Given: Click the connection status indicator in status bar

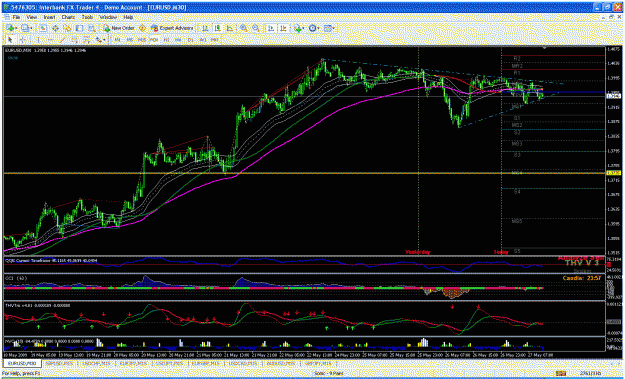Looking at the screenshot, I should coord(562,373).
